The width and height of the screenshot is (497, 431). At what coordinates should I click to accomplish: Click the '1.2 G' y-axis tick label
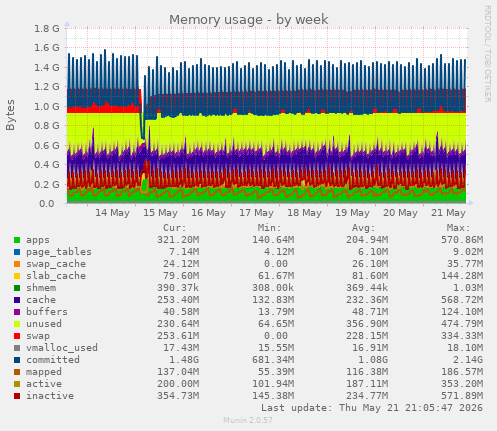(x=47, y=87)
